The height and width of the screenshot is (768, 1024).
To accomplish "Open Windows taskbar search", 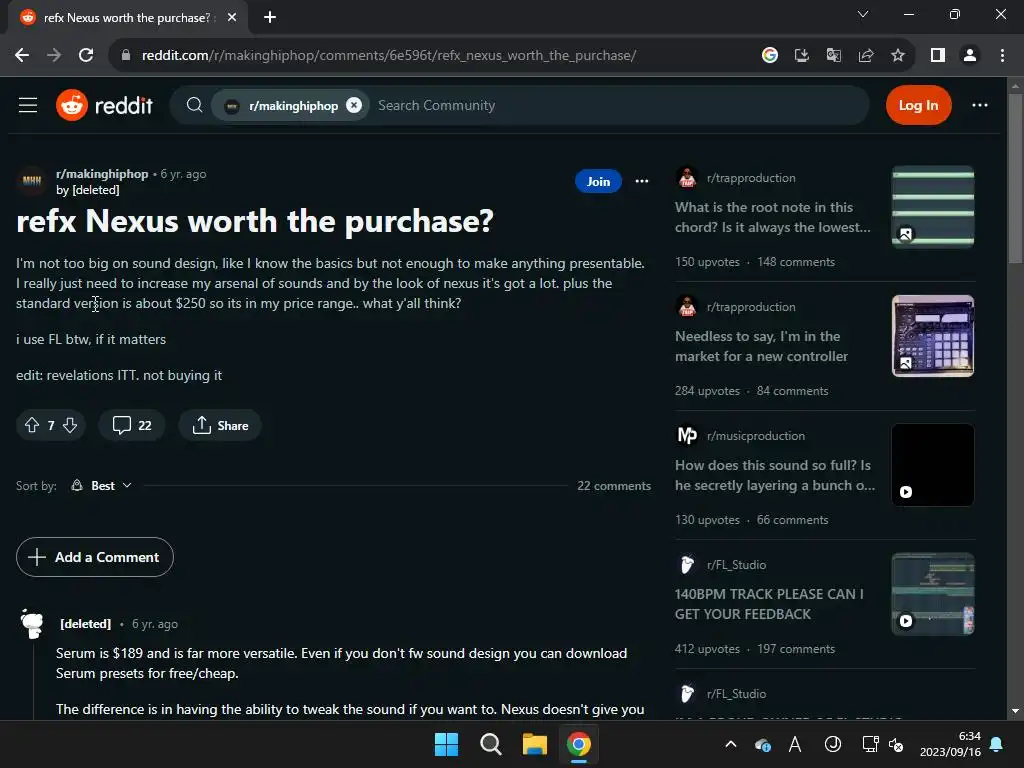I will click(490, 744).
